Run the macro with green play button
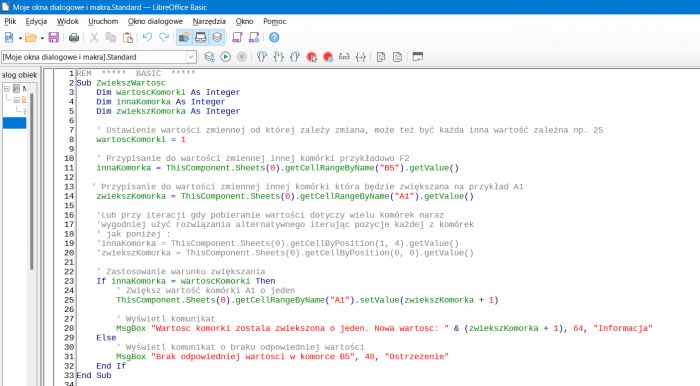Screen dimensions: 700x386 tap(225, 57)
